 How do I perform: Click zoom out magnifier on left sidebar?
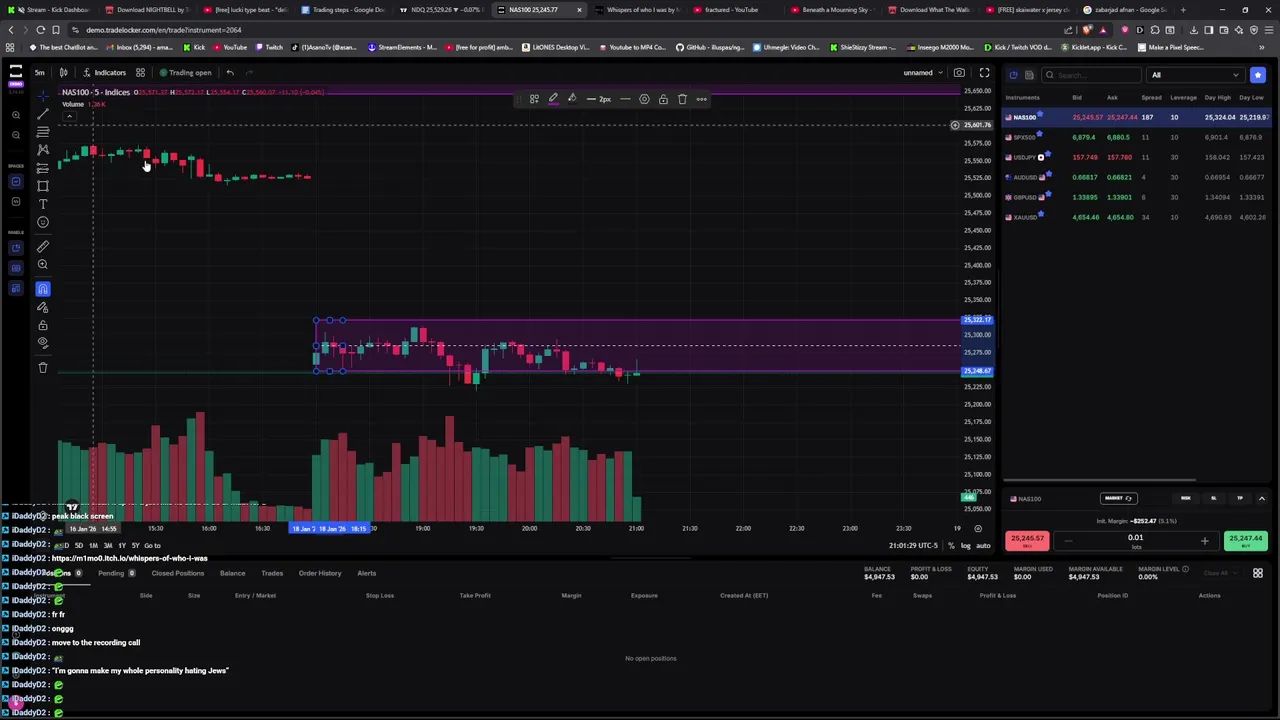click(16, 135)
